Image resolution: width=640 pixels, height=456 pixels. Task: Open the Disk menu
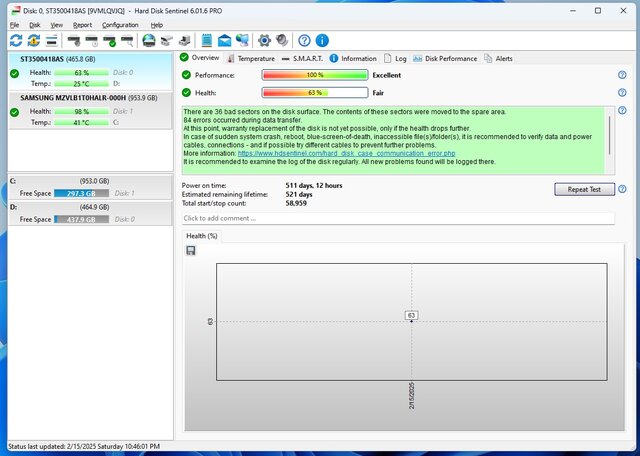click(x=35, y=24)
